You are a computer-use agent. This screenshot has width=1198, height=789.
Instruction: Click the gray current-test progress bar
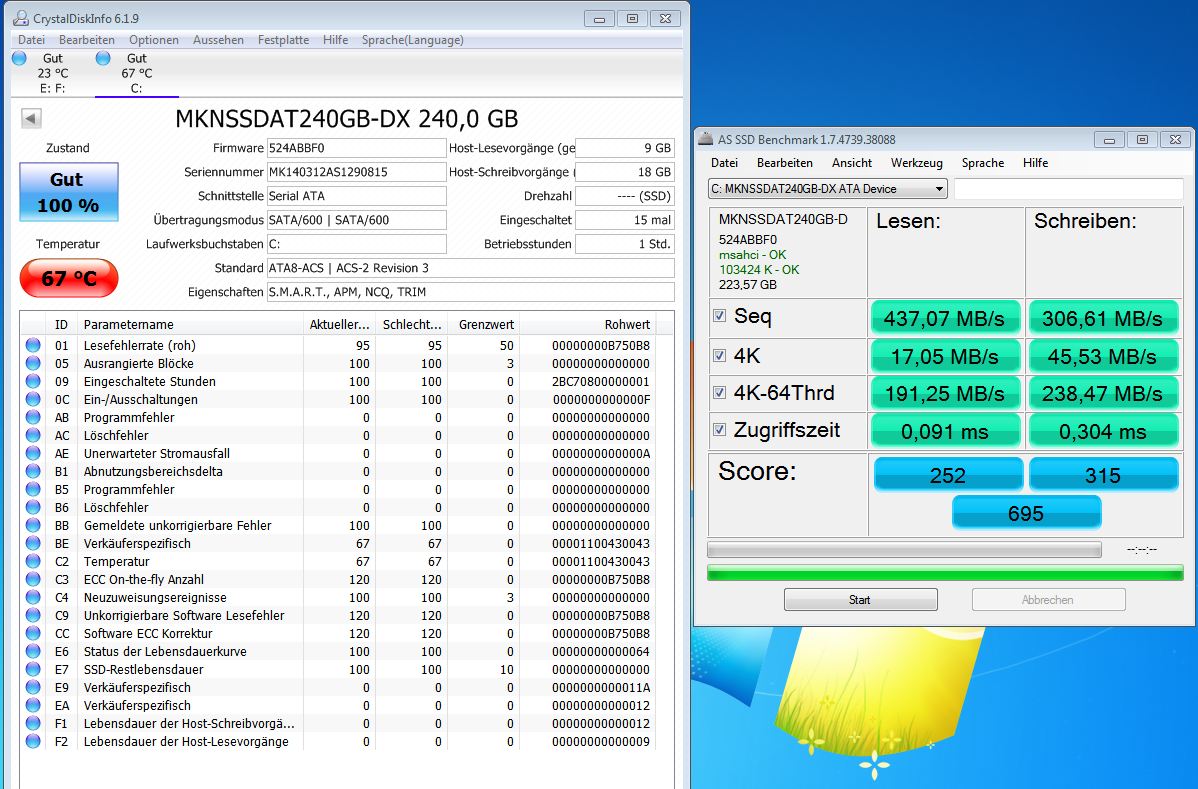pos(905,549)
